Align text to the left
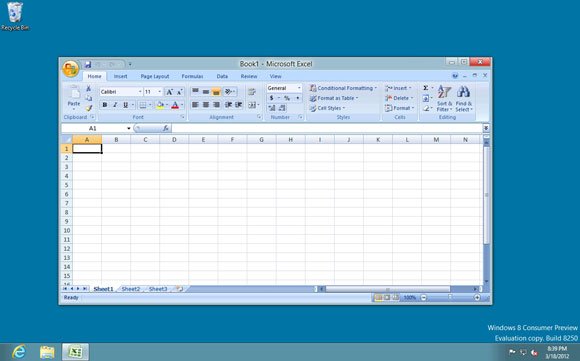This screenshot has height=361, width=580. tap(195, 105)
